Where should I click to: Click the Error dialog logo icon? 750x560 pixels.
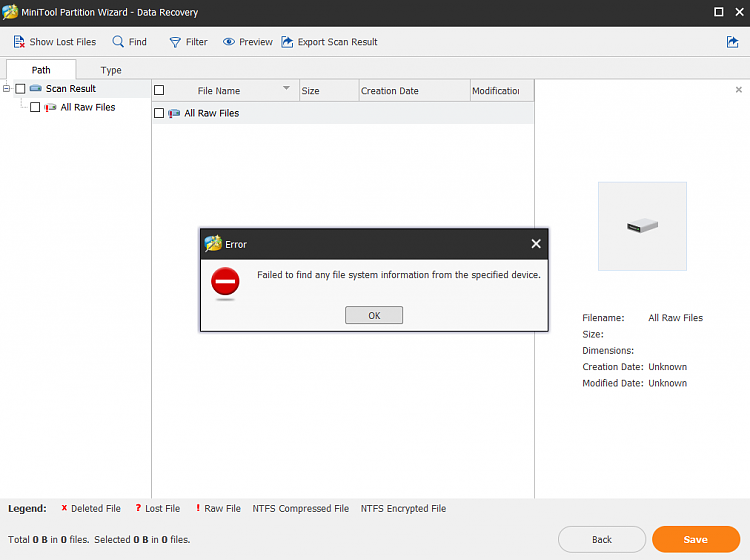(213, 244)
